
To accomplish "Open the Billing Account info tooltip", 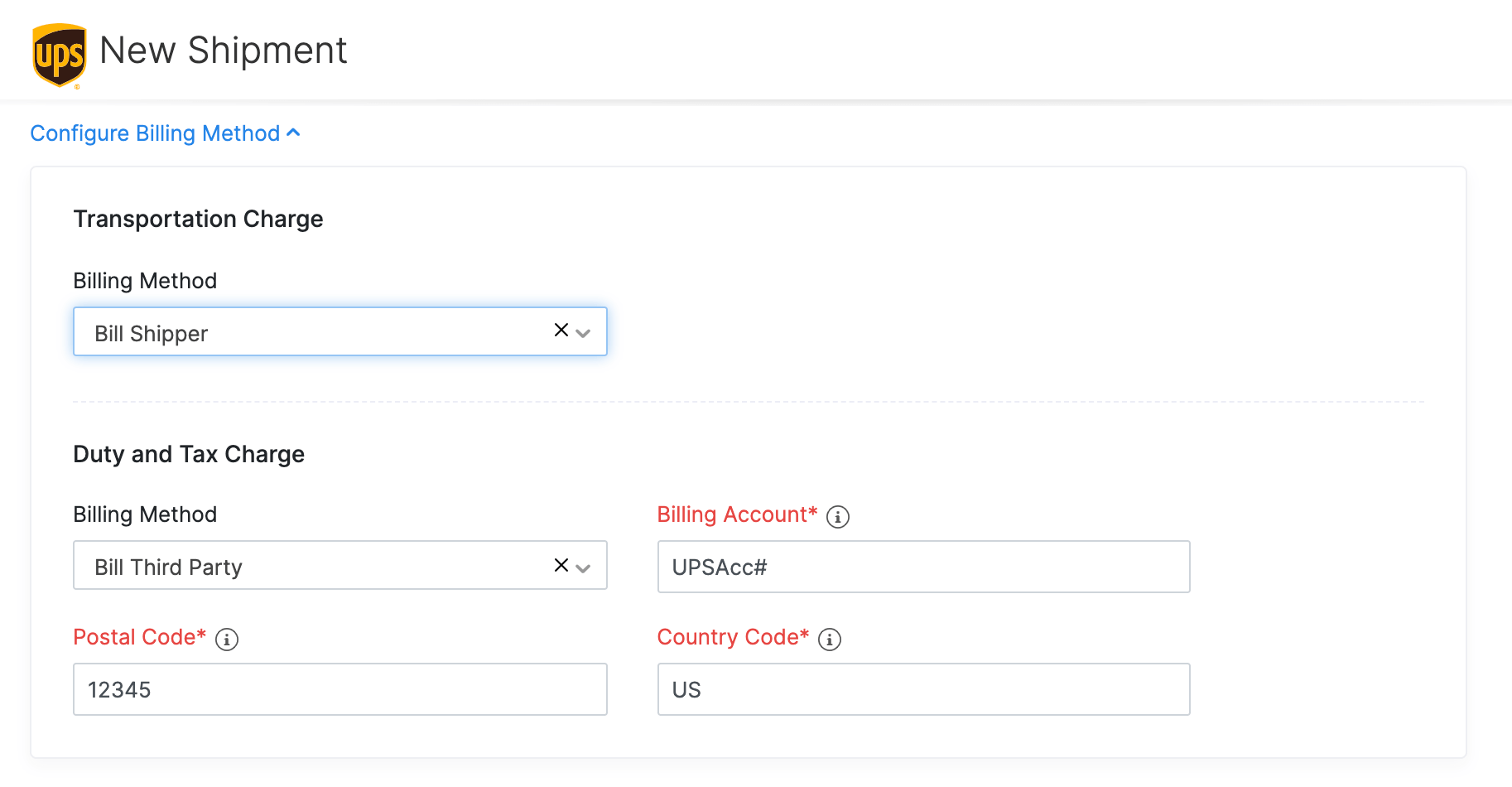I will pyautogui.click(x=839, y=516).
